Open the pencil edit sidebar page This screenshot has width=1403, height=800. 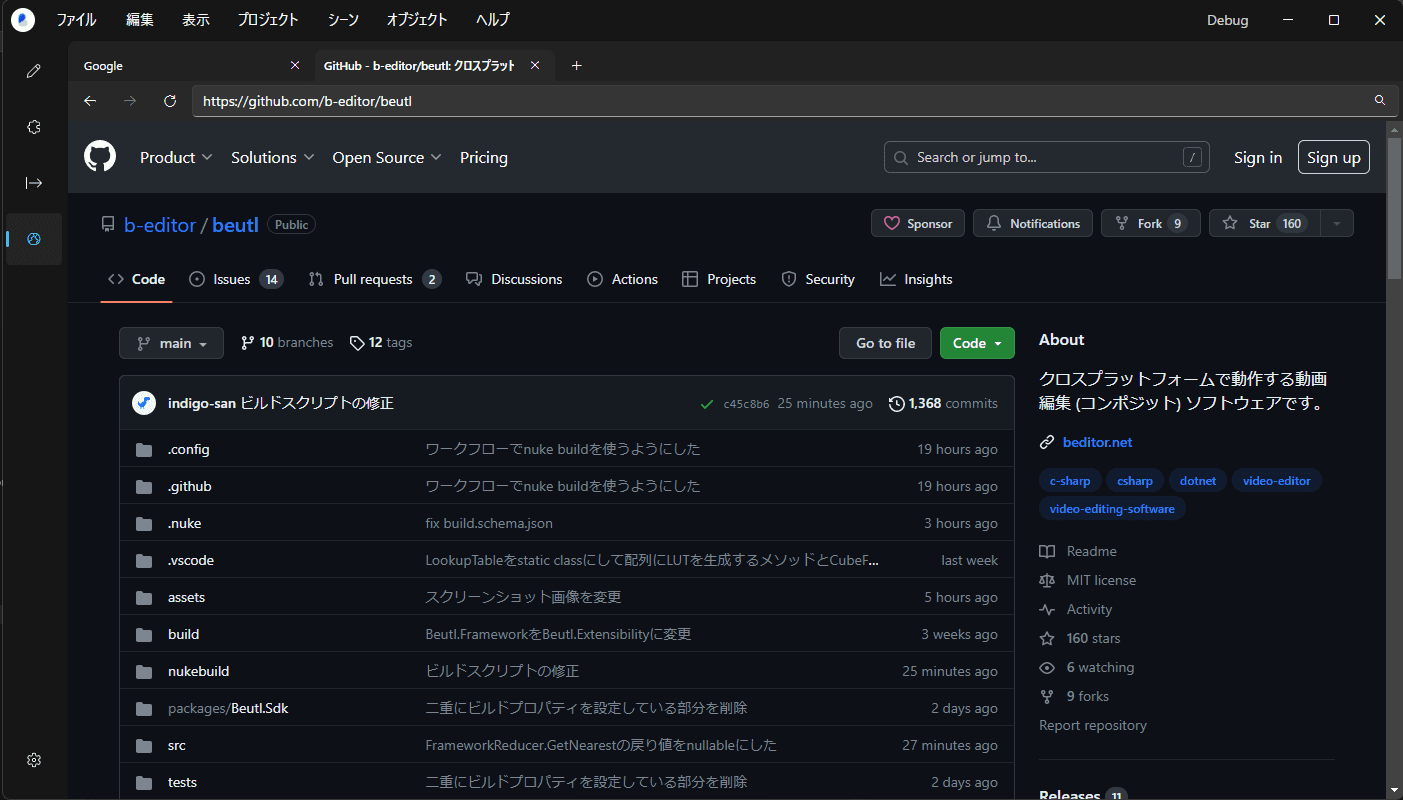click(34, 71)
